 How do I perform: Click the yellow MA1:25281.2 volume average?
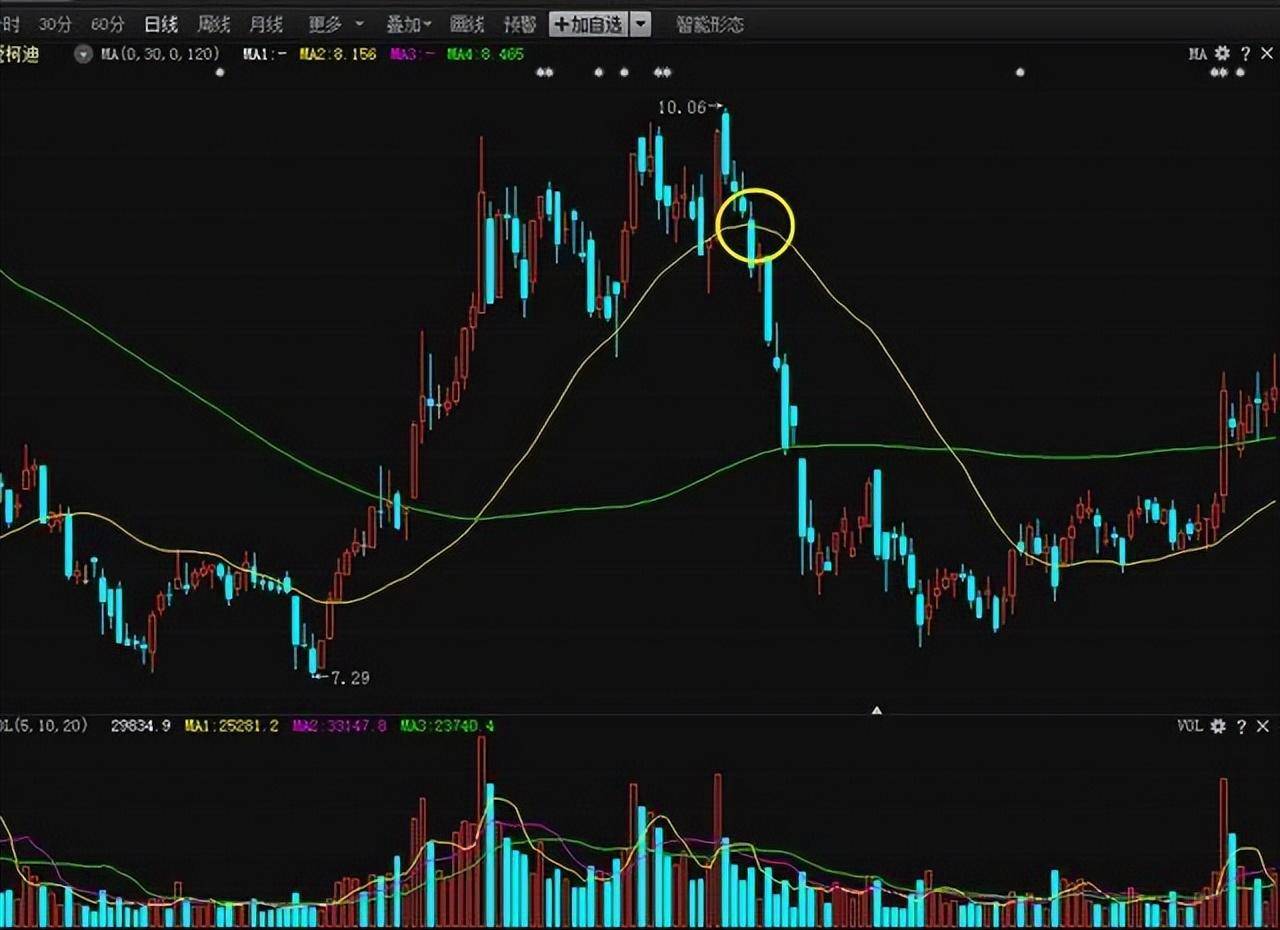(x=232, y=725)
